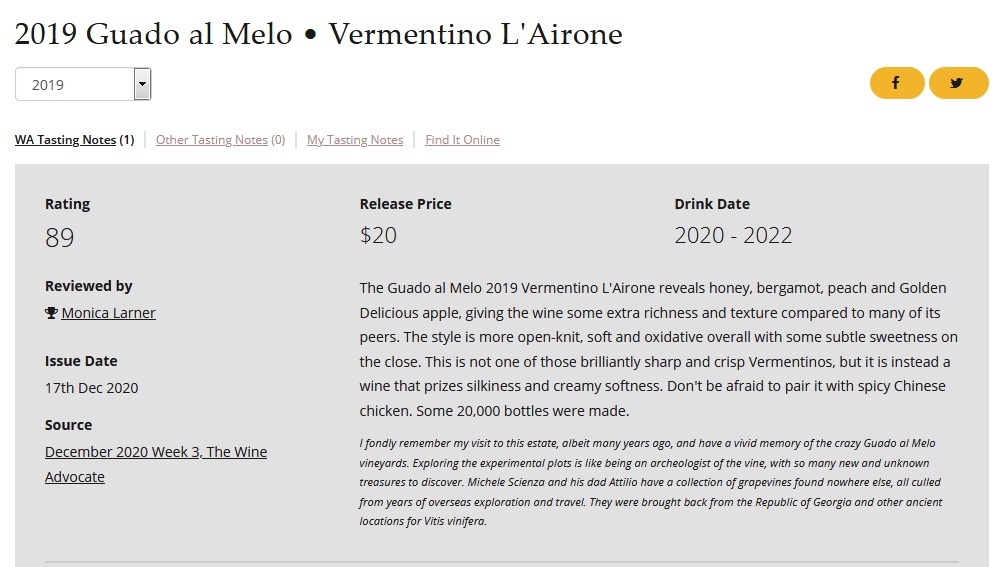Click the 2020 - 2022 drink date
1000x567 pixels.
click(733, 235)
